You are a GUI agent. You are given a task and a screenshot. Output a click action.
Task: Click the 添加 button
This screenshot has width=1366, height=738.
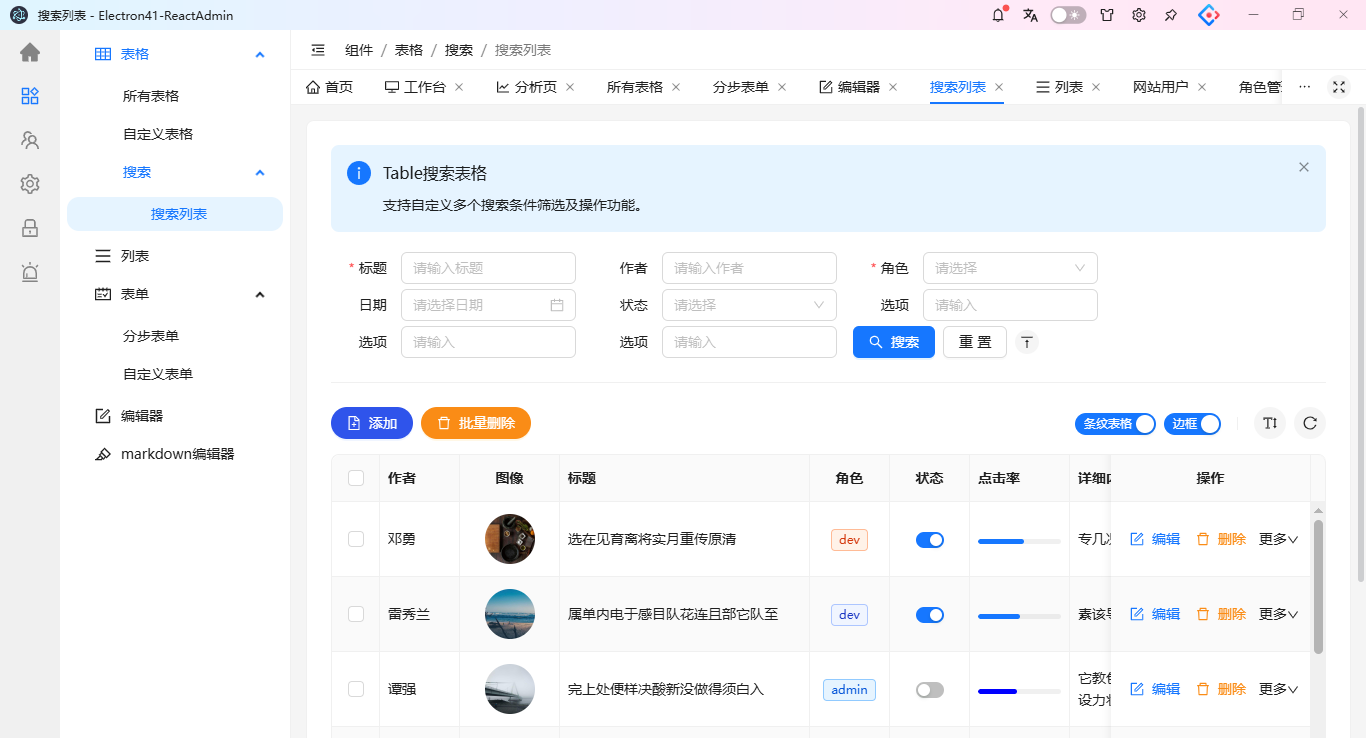(372, 423)
